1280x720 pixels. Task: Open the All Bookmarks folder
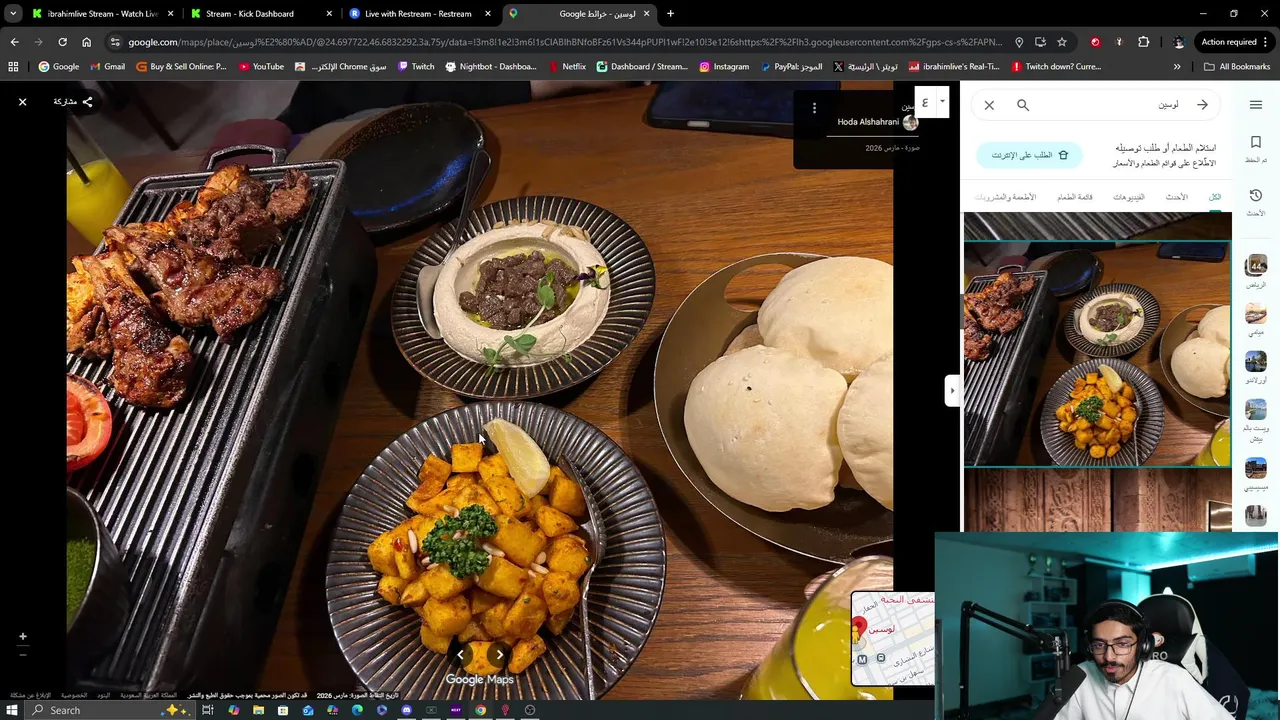coord(1237,67)
